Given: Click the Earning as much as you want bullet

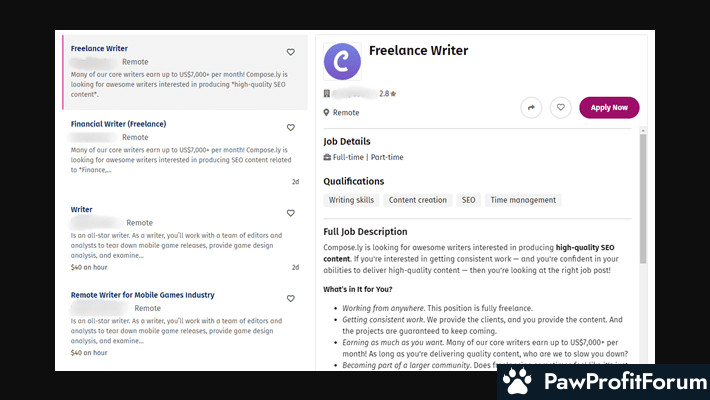Looking at the screenshot, I should (485, 348).
